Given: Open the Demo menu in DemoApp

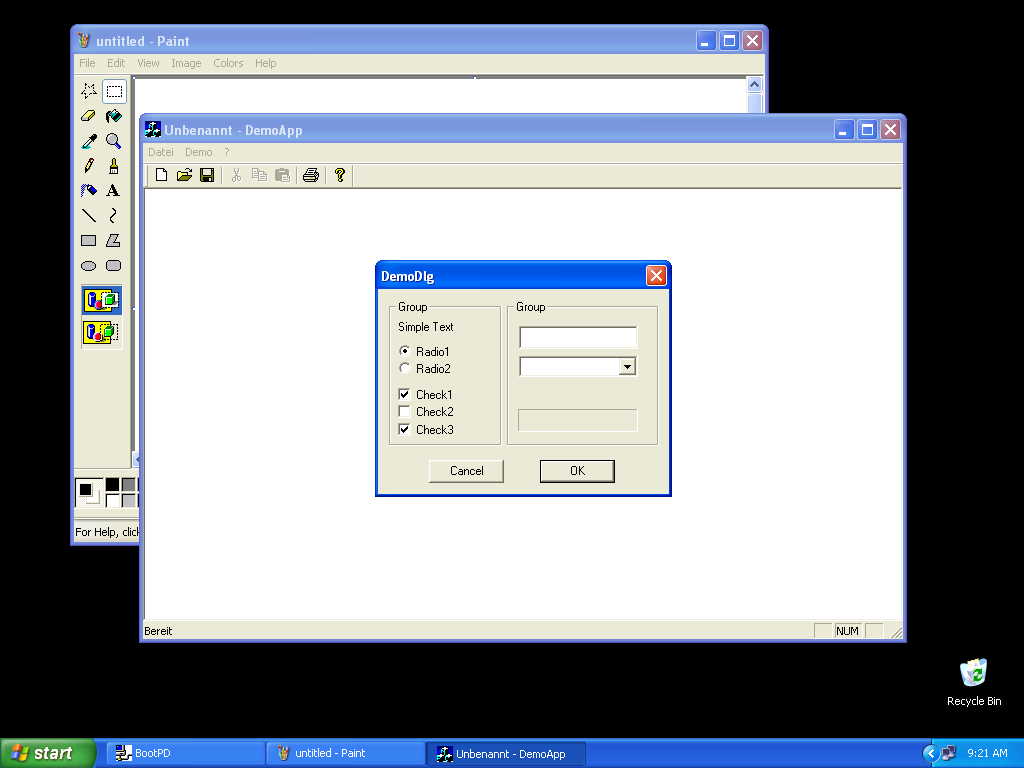Looking at the screenshot, I should (x=198, y=152).
